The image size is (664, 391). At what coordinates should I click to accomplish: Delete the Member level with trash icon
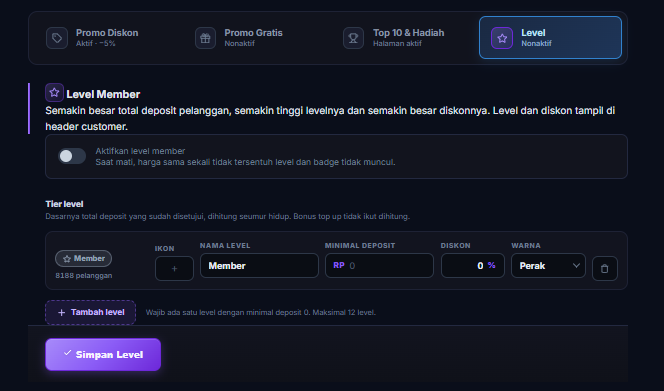[x=605, y=269]
